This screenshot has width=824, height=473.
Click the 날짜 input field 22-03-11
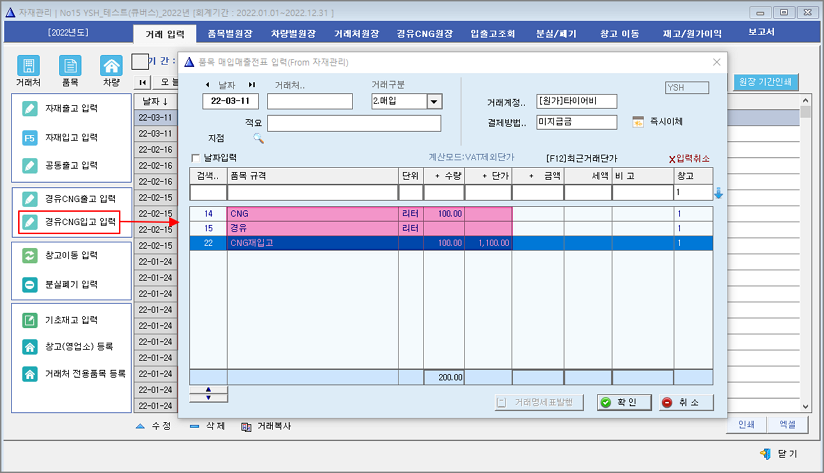[x=230, y=101]
